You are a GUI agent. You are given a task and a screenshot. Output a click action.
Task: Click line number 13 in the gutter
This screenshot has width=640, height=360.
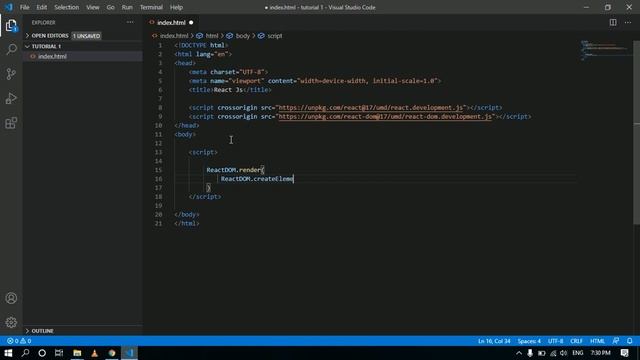[159, 152]
